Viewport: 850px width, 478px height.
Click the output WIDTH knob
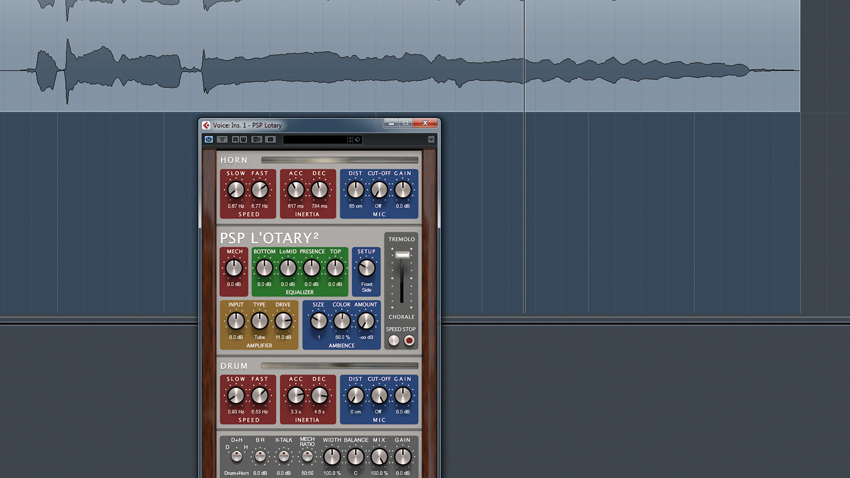(332, 457)
